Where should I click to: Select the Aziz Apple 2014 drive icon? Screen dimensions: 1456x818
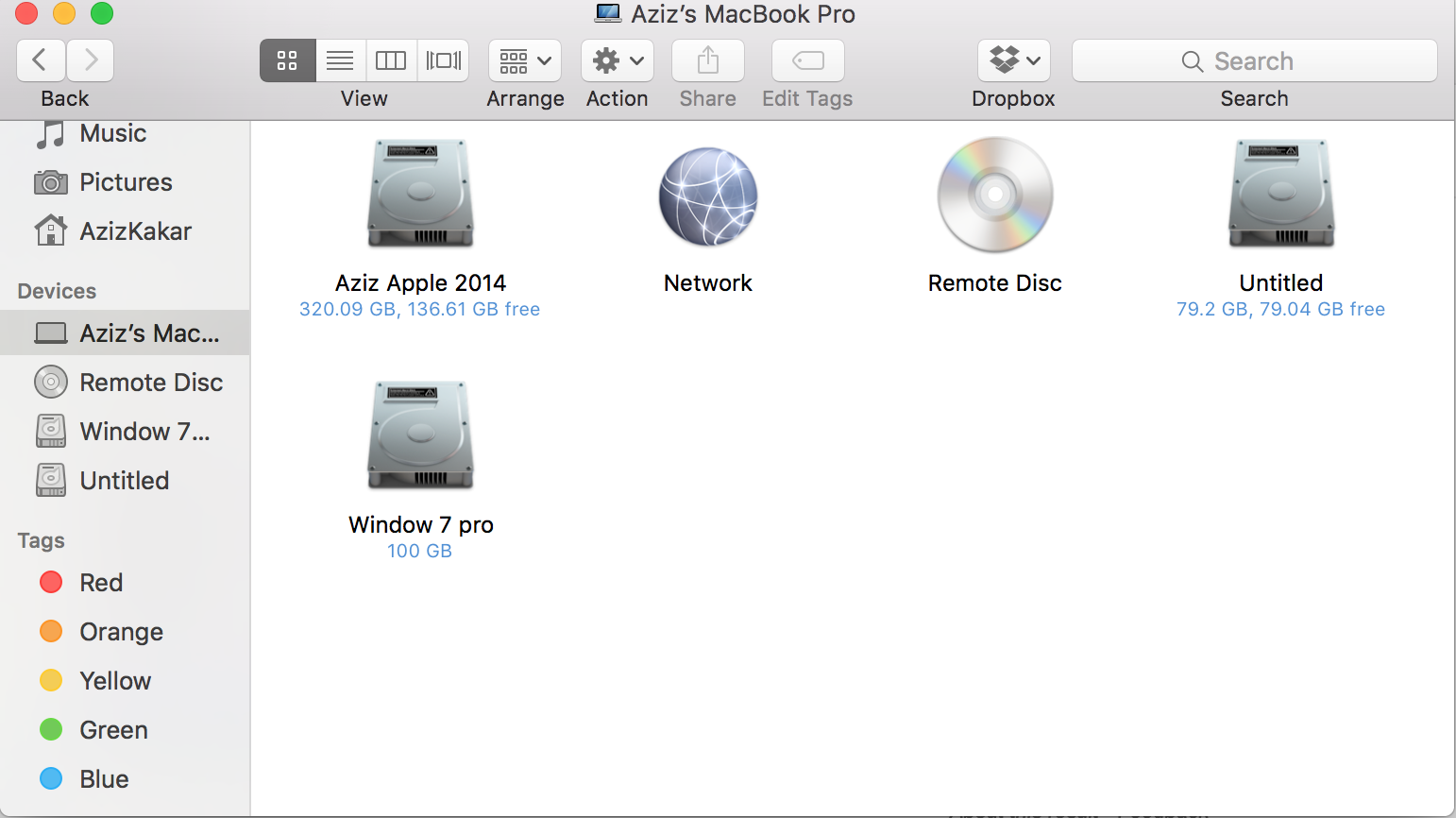coord(420,195)
